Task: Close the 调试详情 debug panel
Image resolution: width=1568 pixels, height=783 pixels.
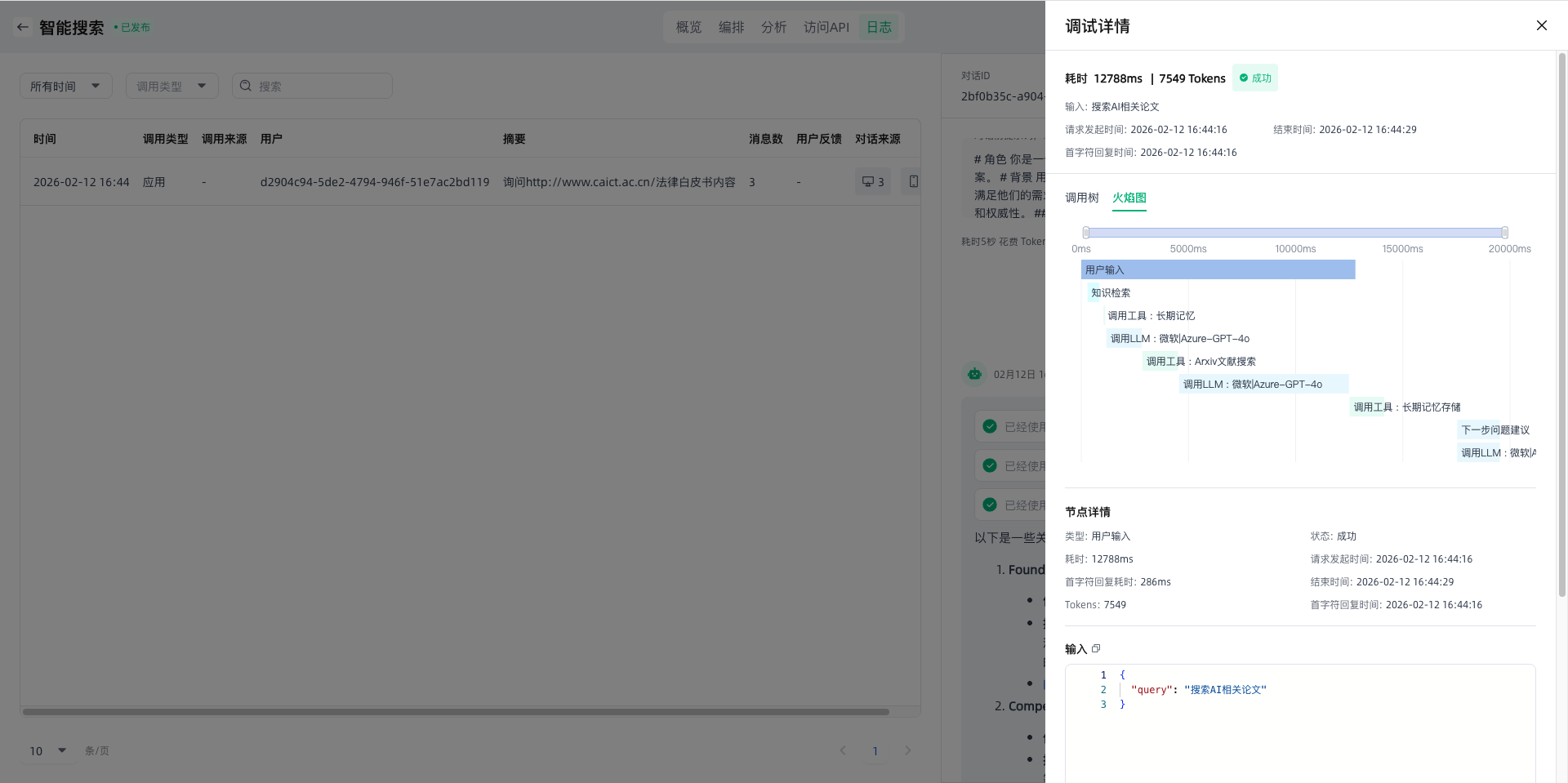Action: 1541,25
